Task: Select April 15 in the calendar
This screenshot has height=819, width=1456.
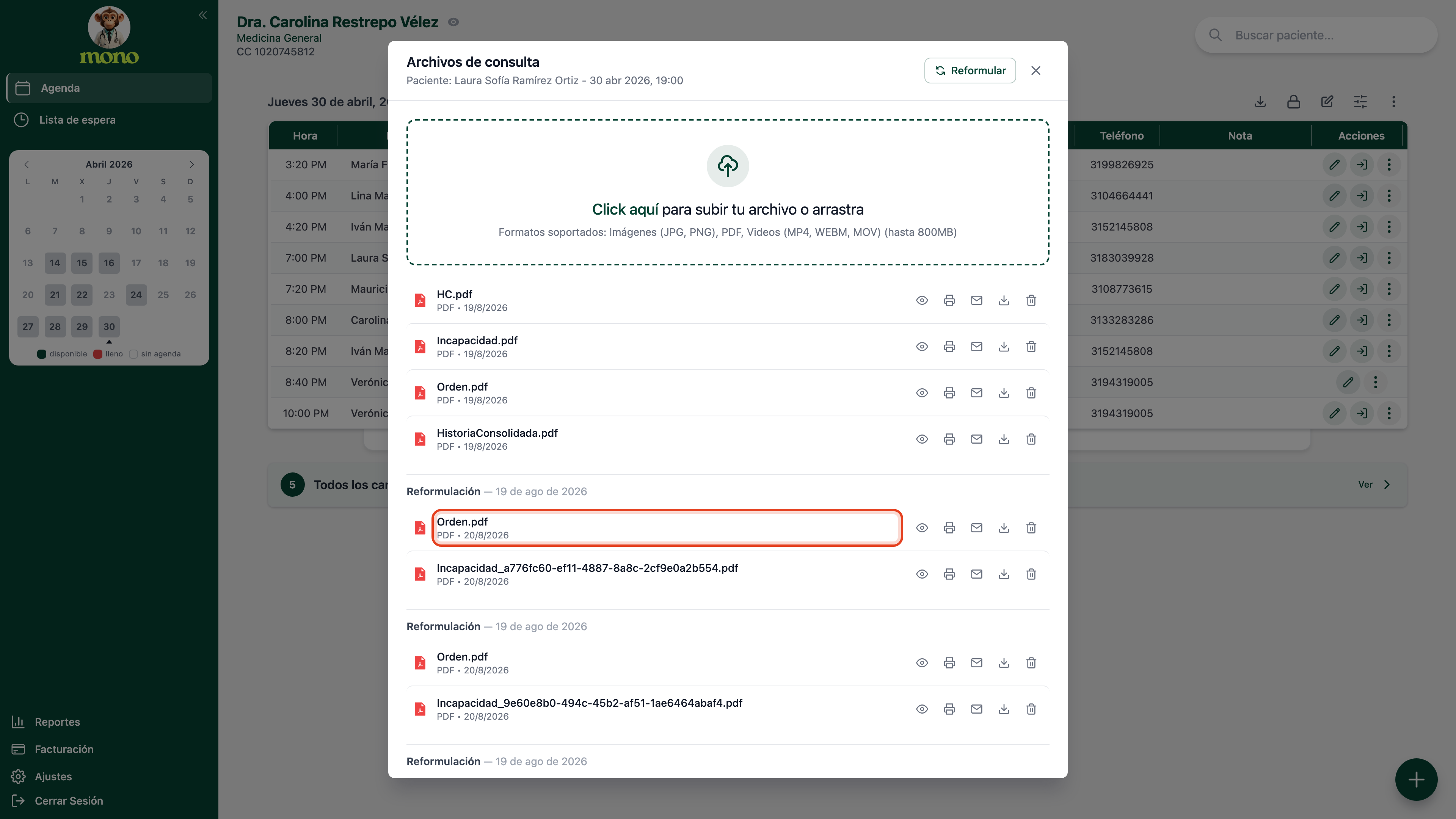Action: [82, 263]
